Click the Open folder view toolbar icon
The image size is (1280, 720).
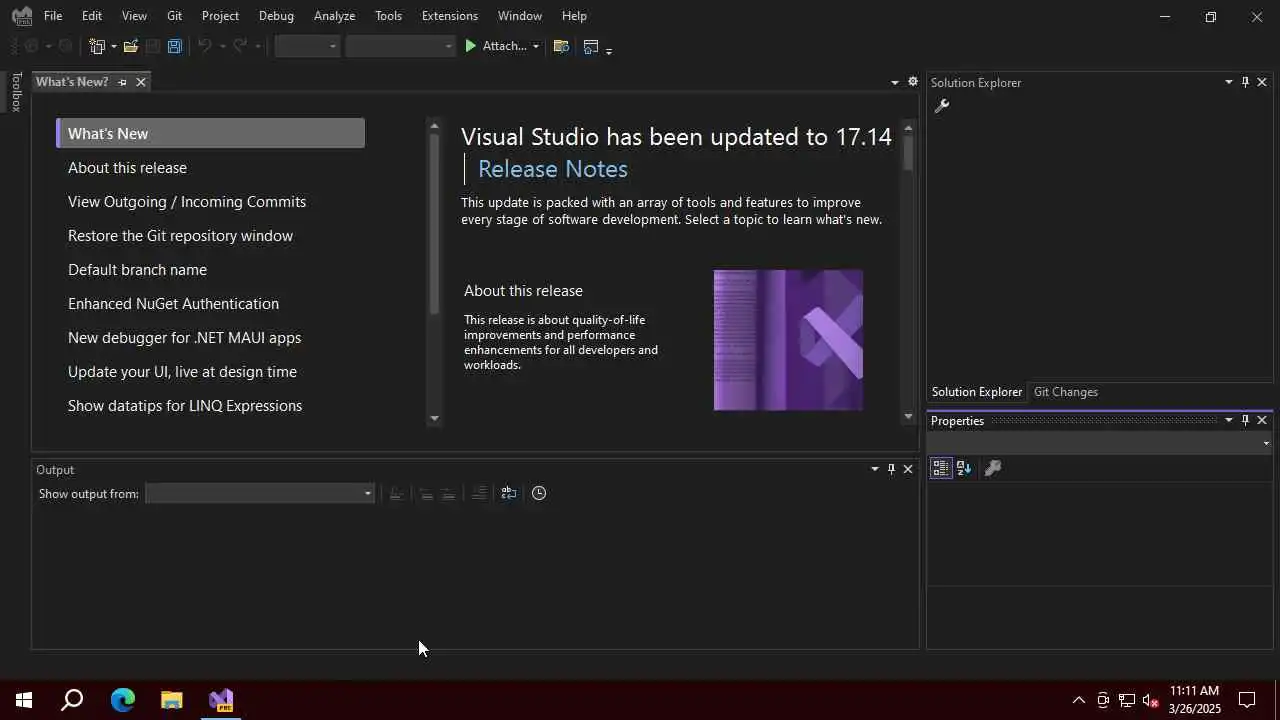pos(561,46)
